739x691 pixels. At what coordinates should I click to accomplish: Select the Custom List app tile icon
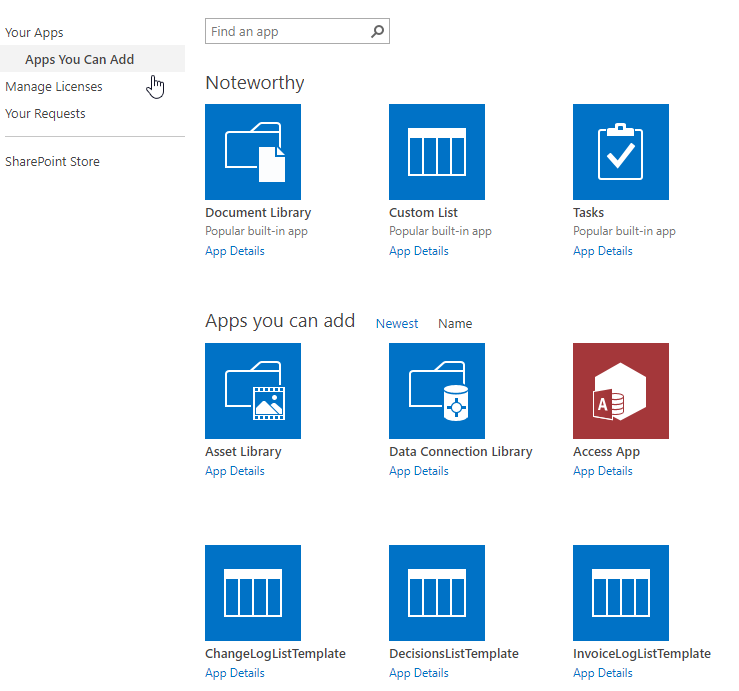[436, 152]
